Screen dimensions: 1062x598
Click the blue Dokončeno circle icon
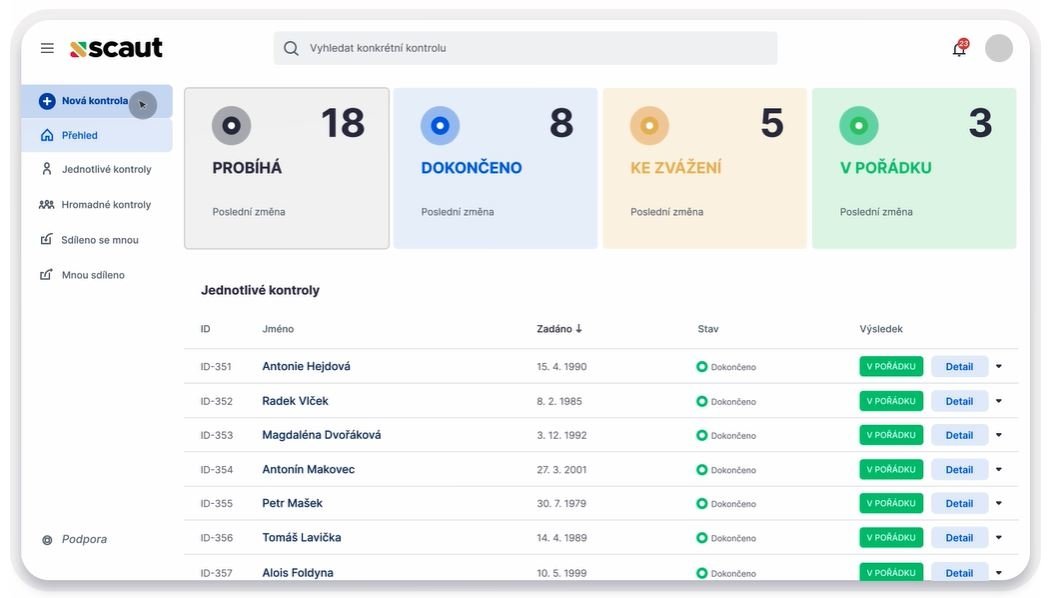(x=440, y=126)
